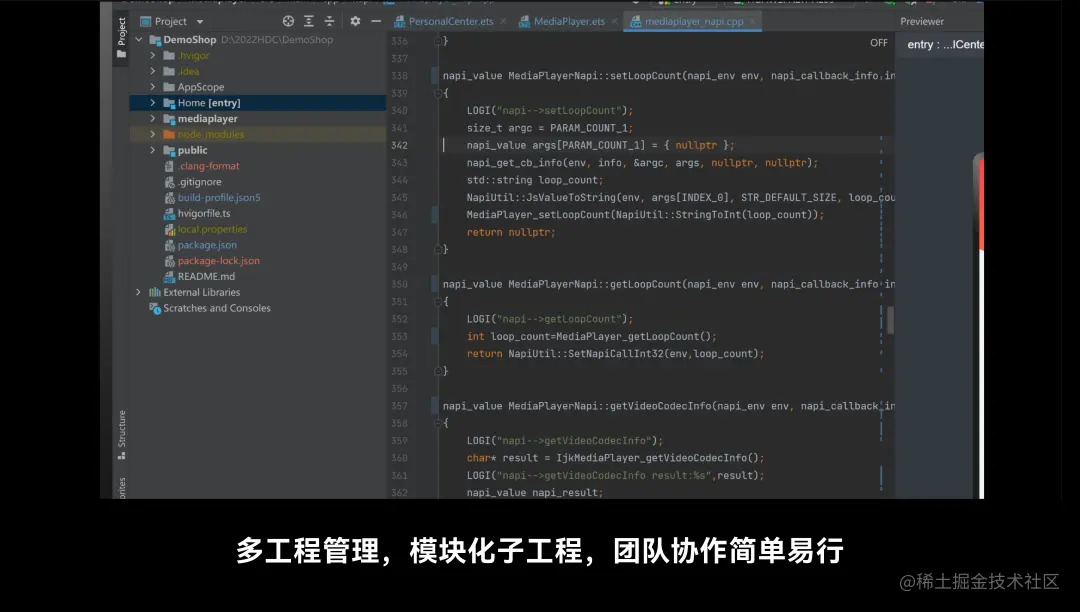Viewport: 1080px width, 612px height.
Task: Expand the public module folder
Action: point(153,151)
